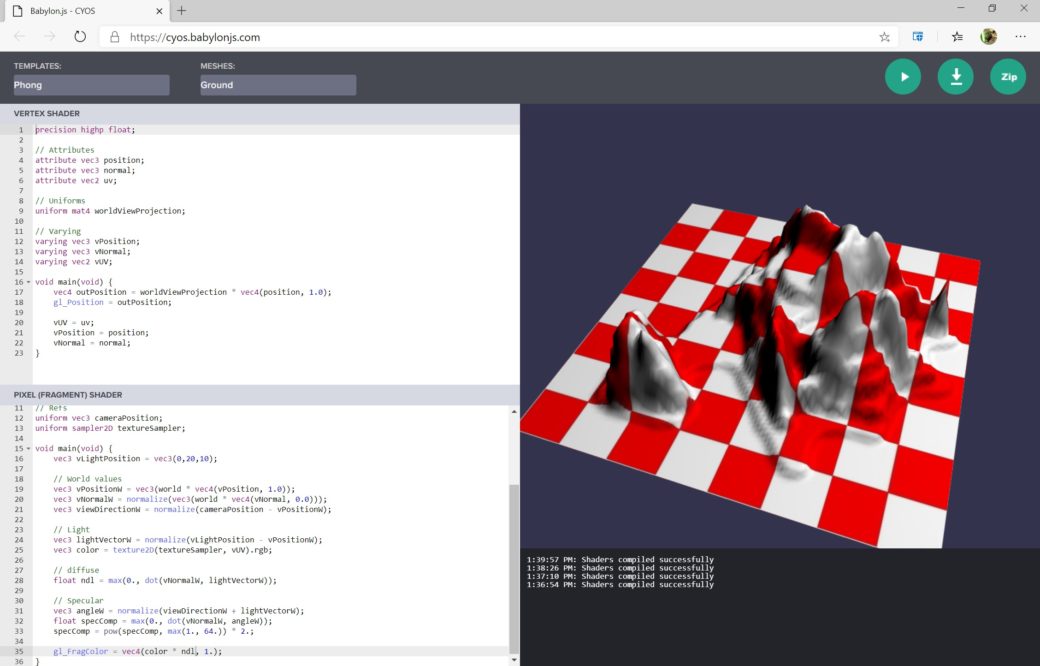Add page to favorites with the star icon
1040x666 pixels.
(x=884, y=35)
